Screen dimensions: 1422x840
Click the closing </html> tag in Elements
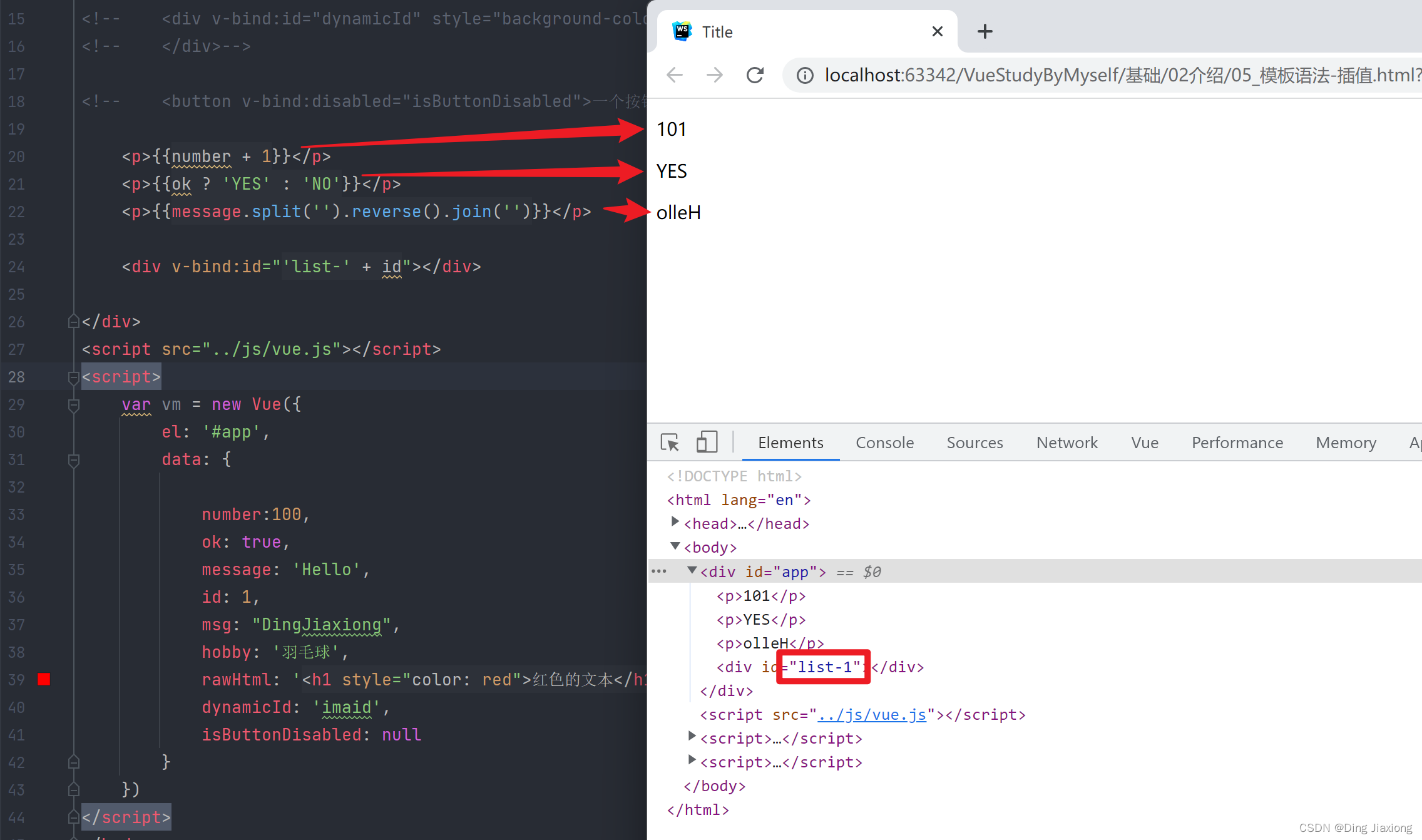coord(698,810)
